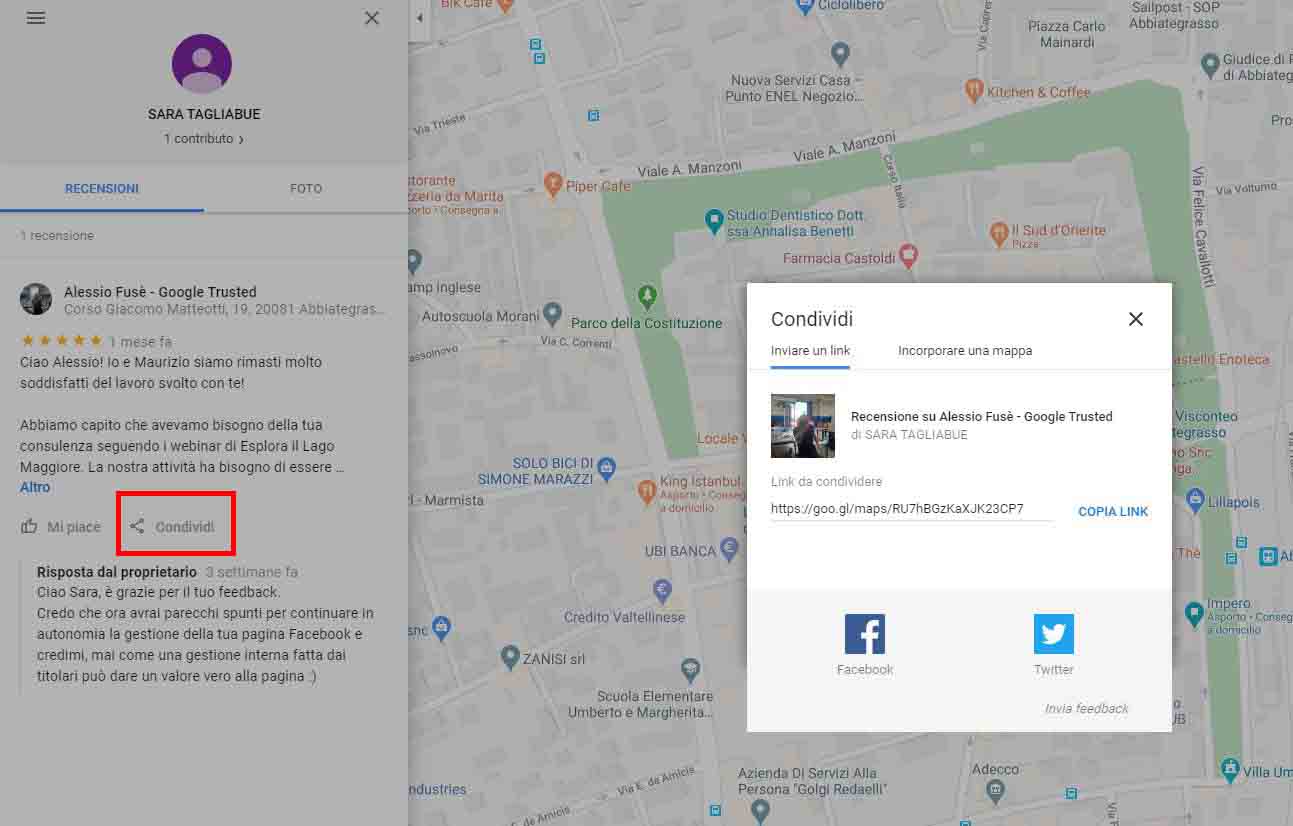Viewport: 1293px width, 826px height.
Task: Expand review text with Altro
Action: (x=35, y=487)
